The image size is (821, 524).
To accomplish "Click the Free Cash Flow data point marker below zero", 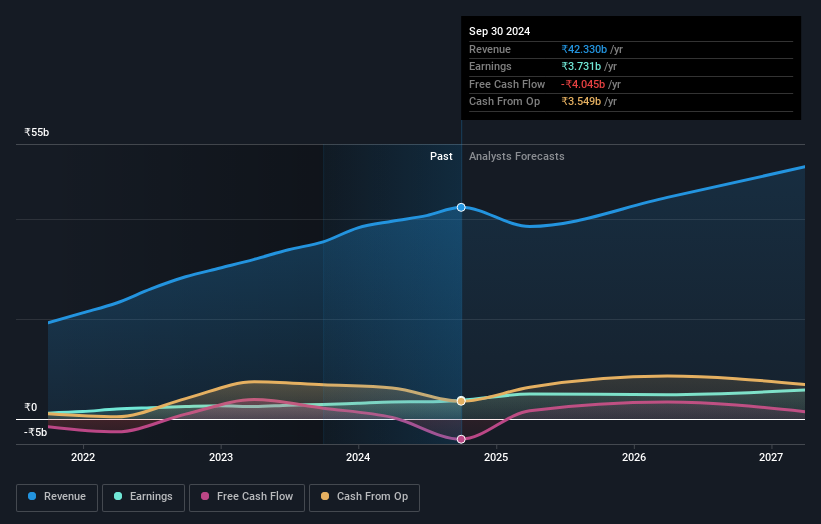I will 461,439.
